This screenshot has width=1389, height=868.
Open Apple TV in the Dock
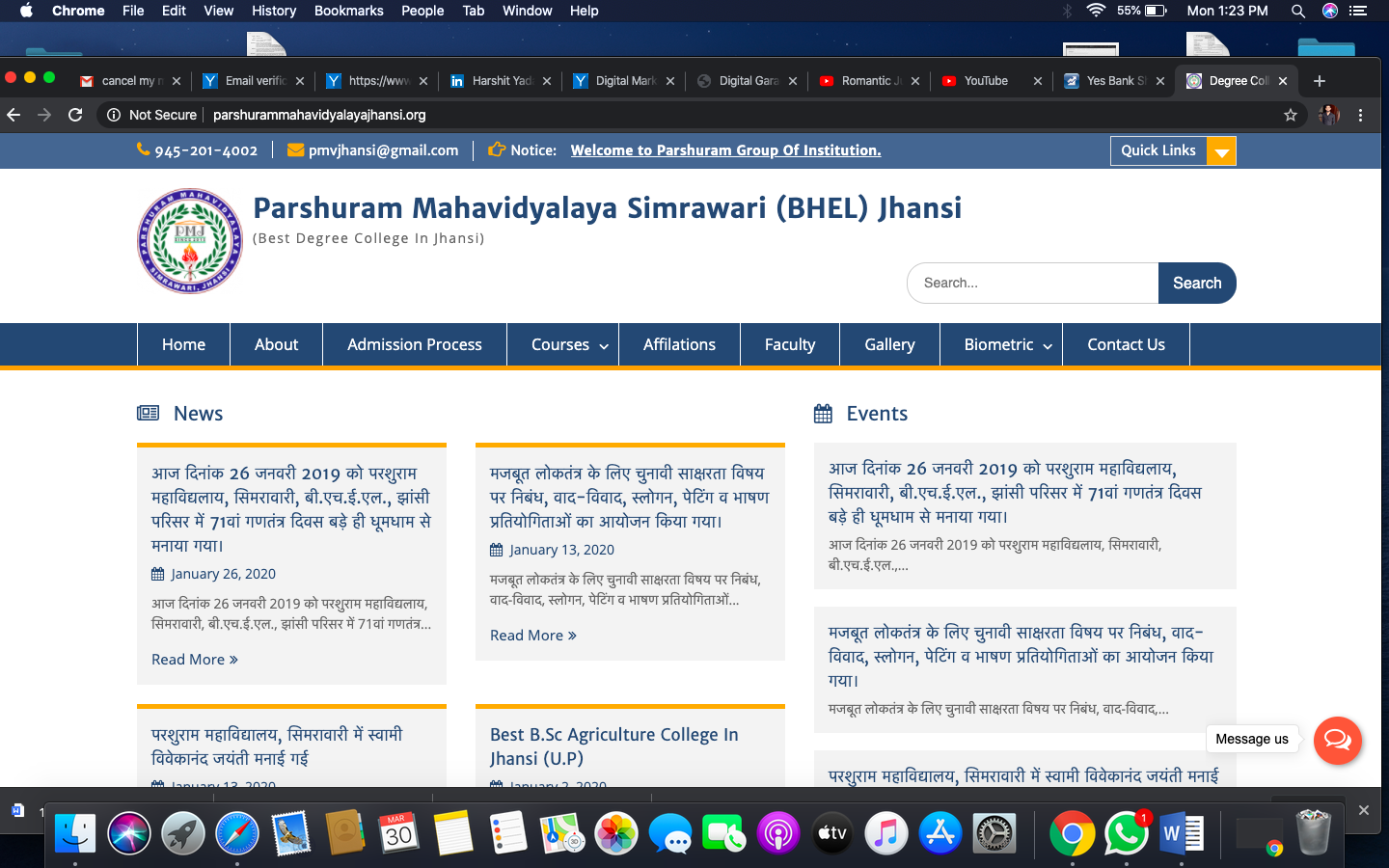[831, 833]
